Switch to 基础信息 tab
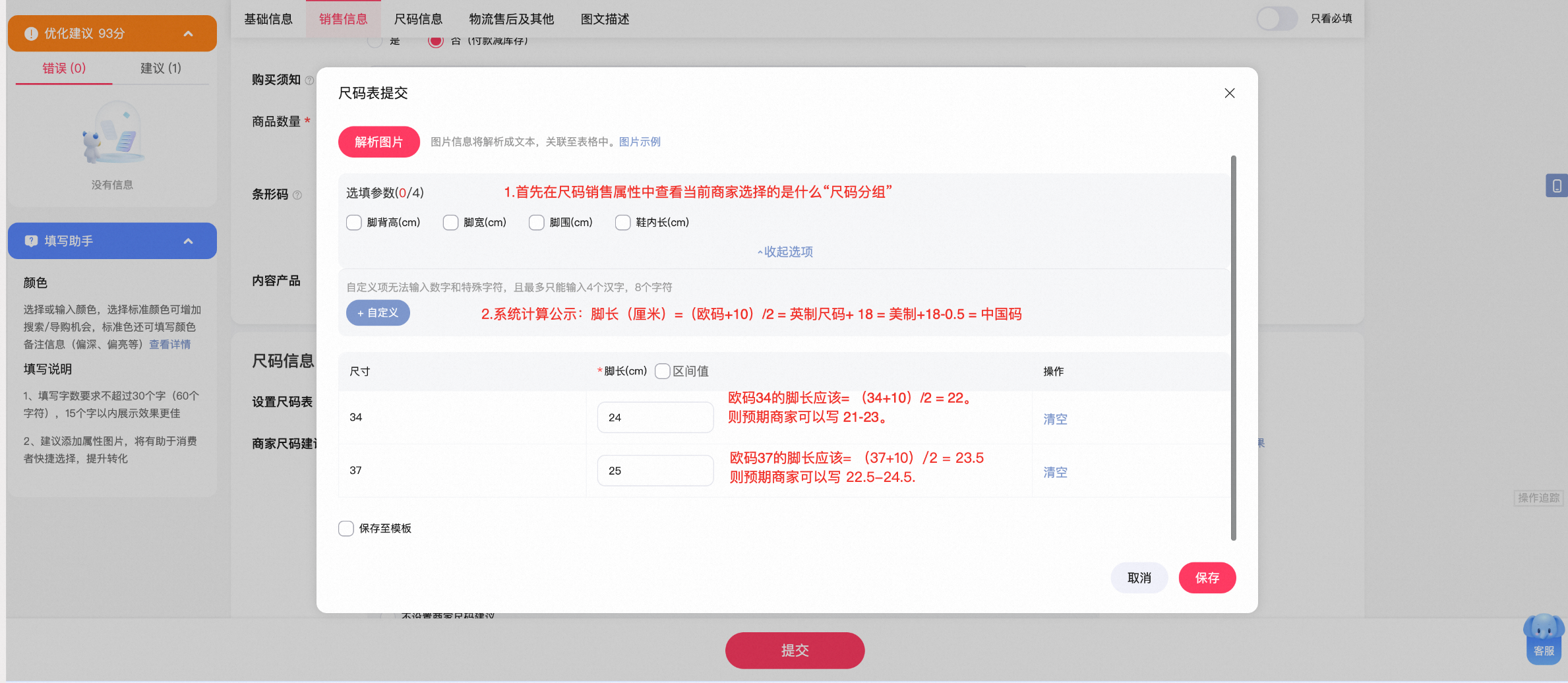The height and width of the screenshot is (683, 1568). pyautogui.click(x=268, y=19)
